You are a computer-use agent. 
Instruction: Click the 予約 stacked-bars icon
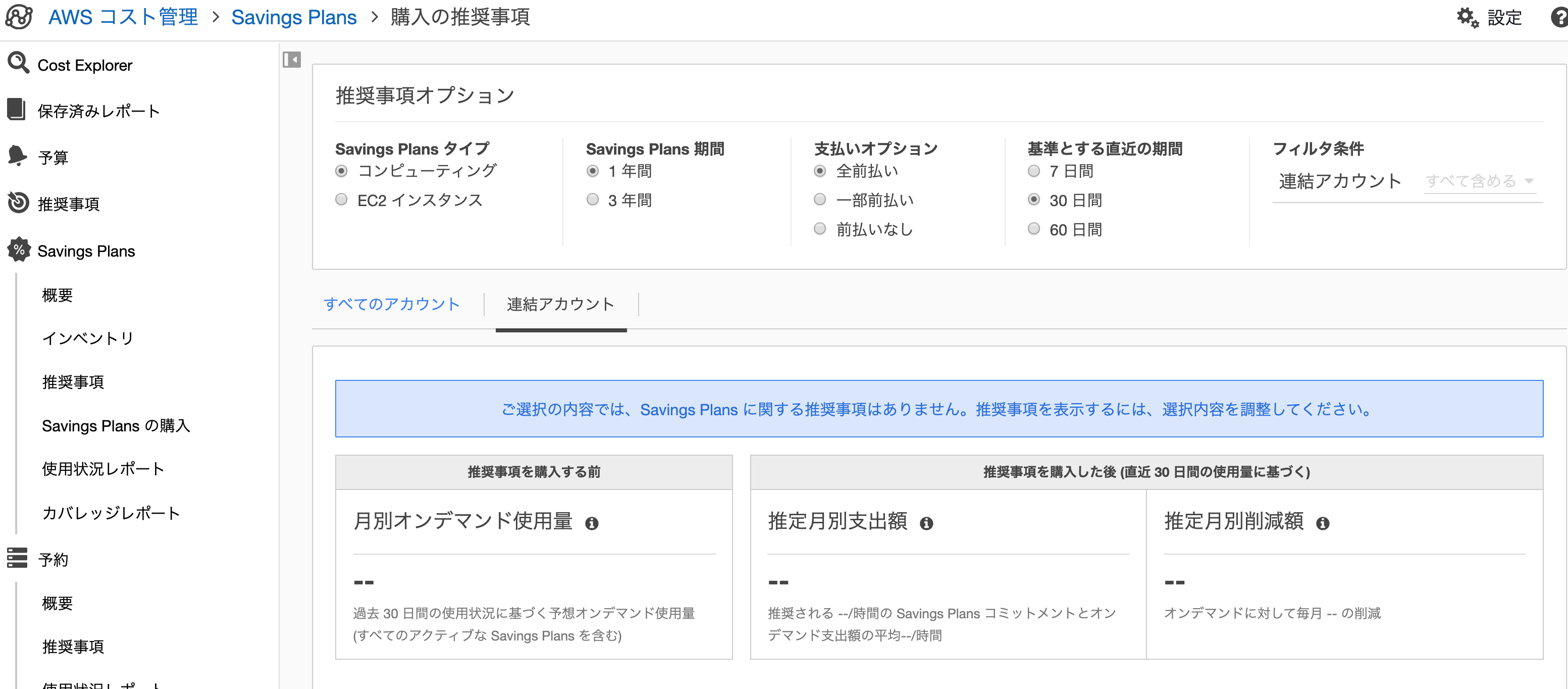pyautogui.click(x=17, y=558)
